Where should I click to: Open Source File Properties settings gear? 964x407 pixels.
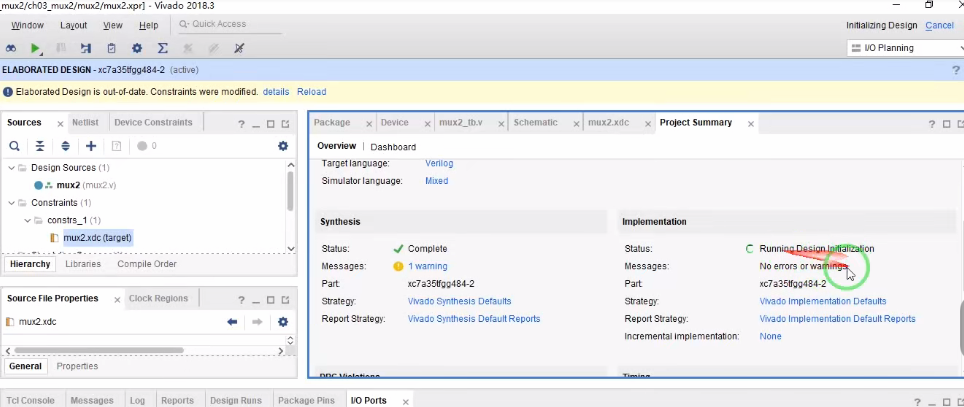tap(283, 322)
